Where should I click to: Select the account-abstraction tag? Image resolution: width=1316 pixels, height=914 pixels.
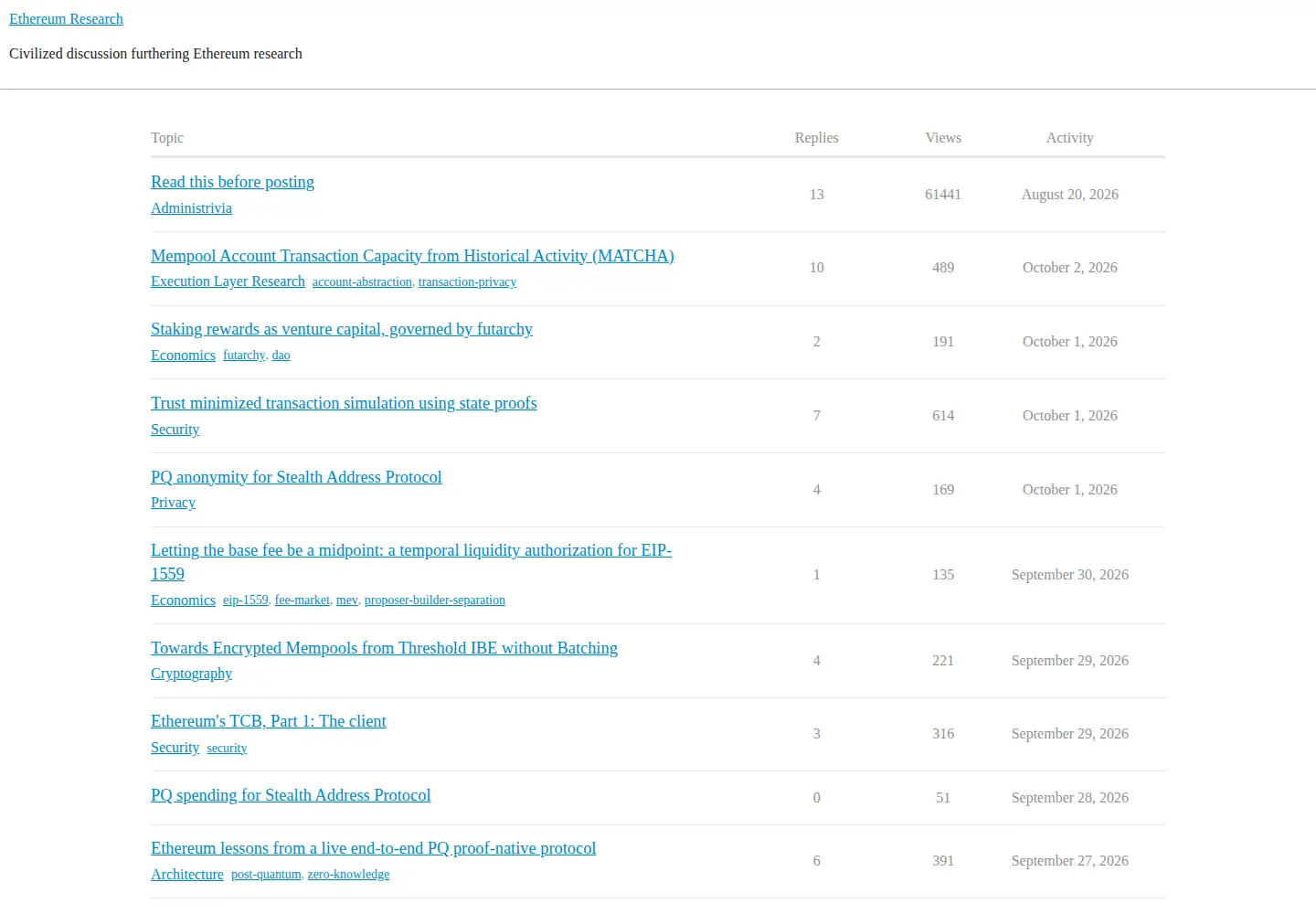[x=362, y=282]
